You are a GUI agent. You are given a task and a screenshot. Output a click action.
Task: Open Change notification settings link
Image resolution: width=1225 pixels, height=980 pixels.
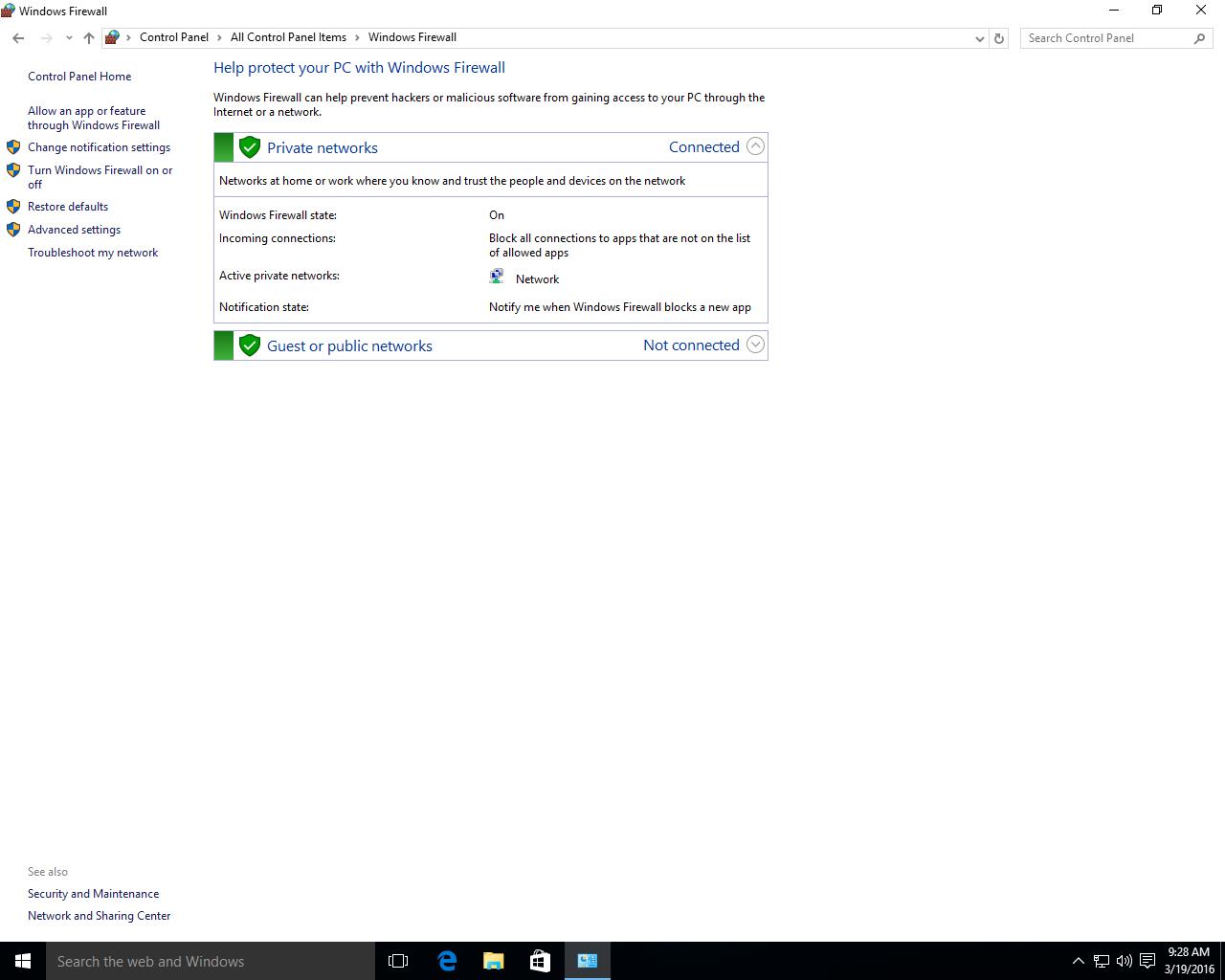click(x=99, y=147)
